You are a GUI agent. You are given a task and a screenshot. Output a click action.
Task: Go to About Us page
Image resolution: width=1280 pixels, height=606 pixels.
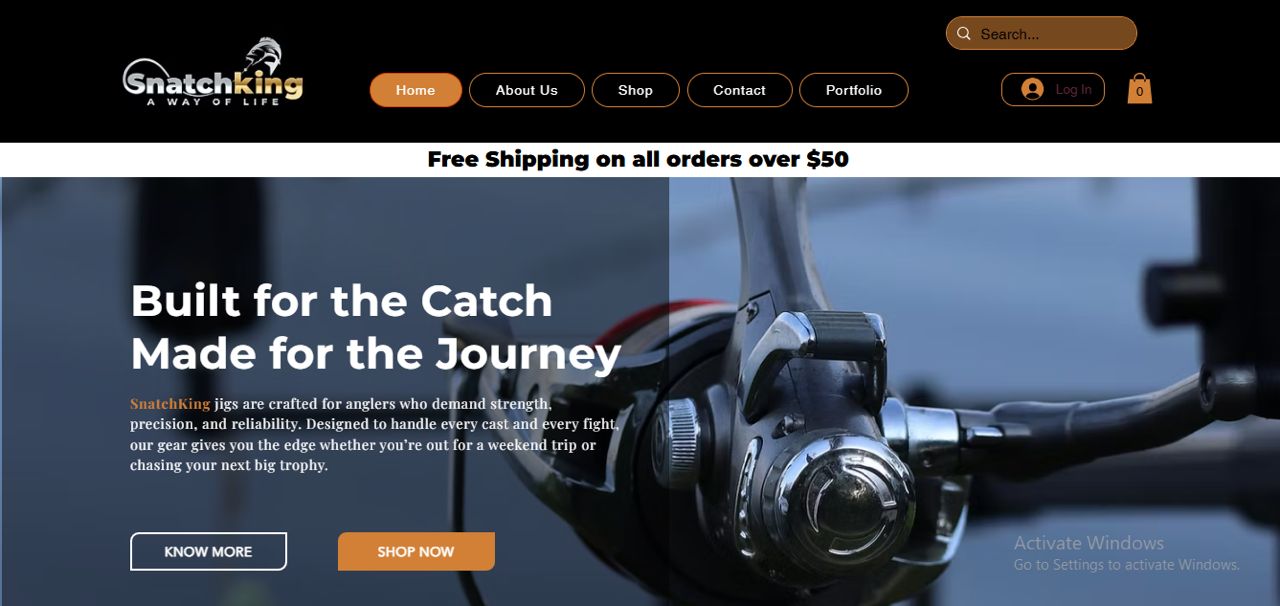point(527,90)
